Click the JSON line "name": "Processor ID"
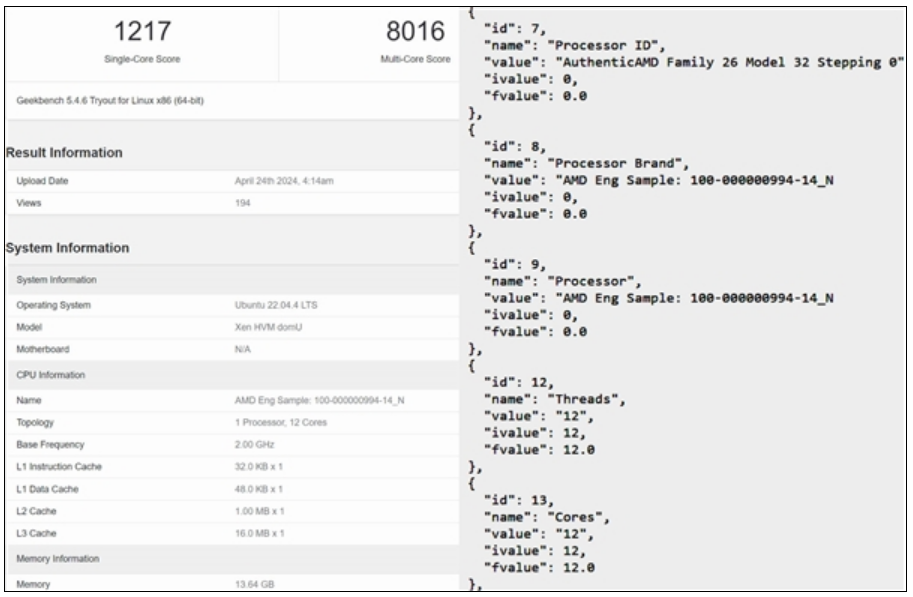Viewport: 913px width, 597px height. tap(574, 45)
